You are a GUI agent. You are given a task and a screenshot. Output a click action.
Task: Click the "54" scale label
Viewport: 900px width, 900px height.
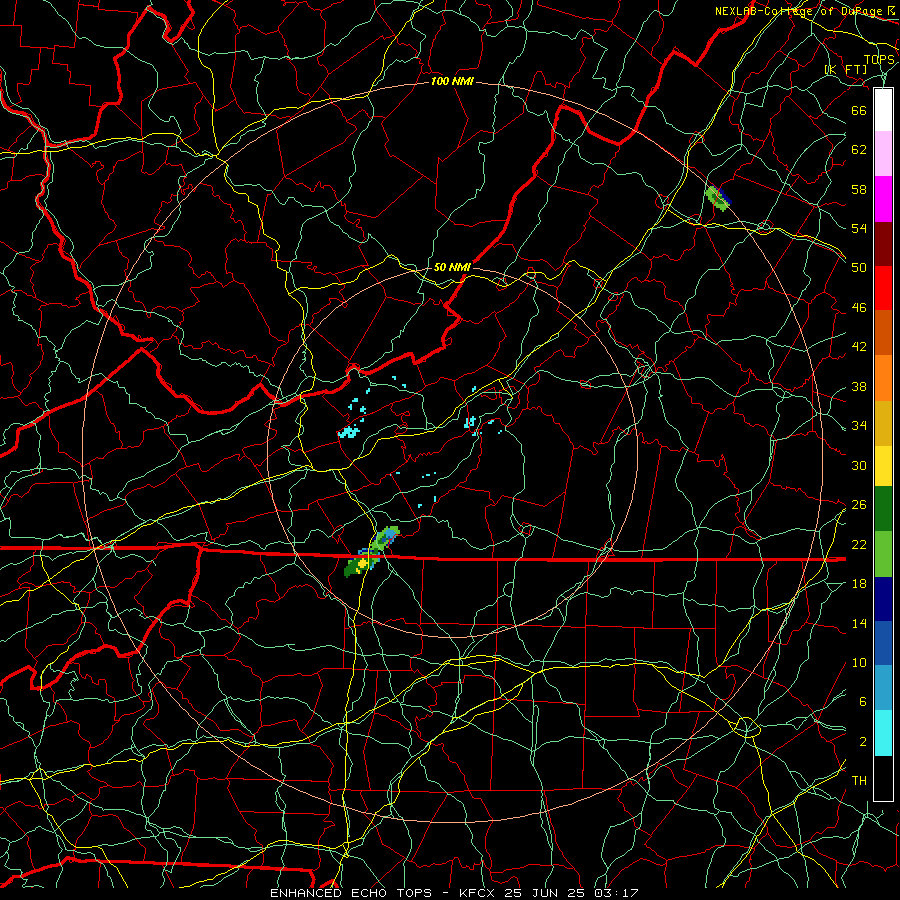(859, 228)
